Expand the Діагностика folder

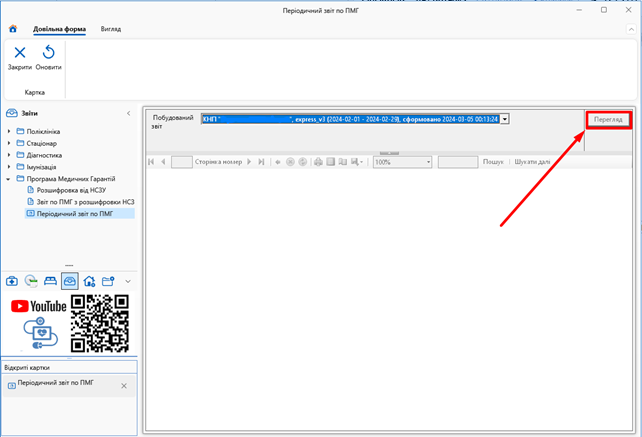click(x=9, y=155)
